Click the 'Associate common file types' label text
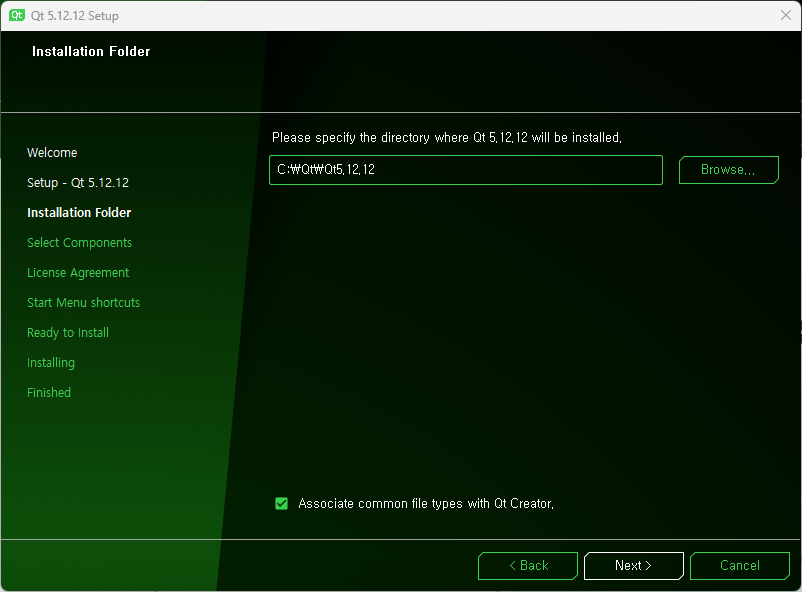The height and width of the screenshot is (592, 802). 426,503
